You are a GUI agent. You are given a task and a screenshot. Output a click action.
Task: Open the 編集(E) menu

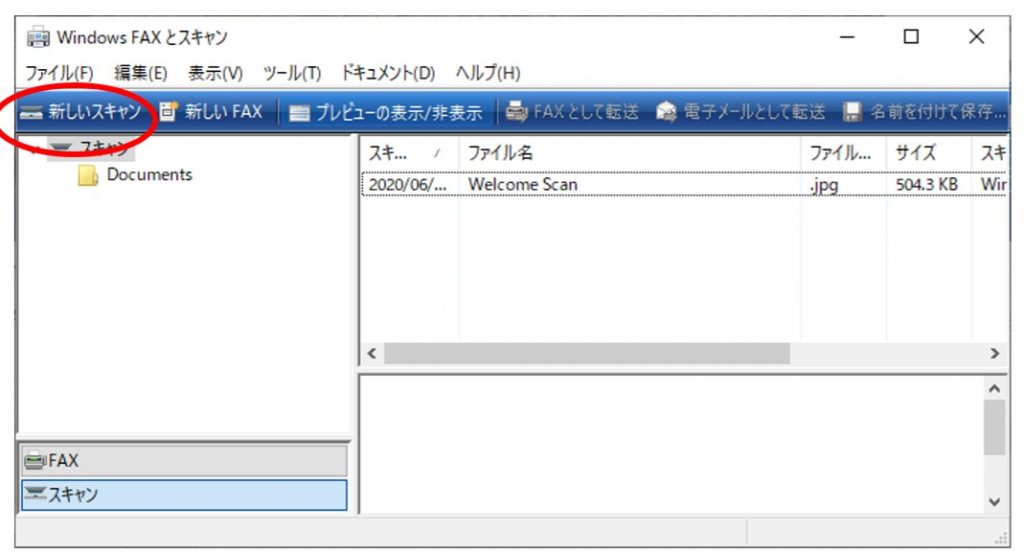click(x=140, y=72)
